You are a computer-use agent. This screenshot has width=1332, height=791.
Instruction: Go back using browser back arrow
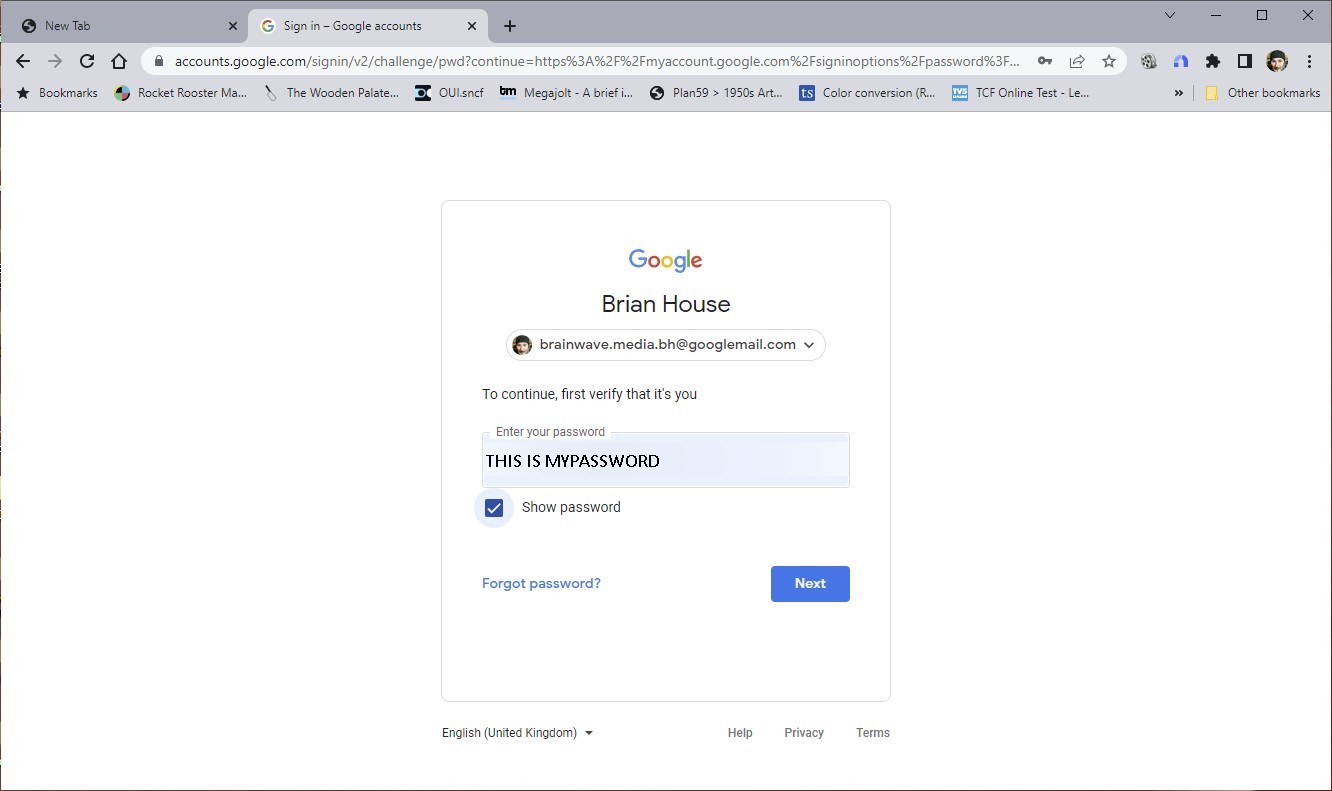[23, 61]
